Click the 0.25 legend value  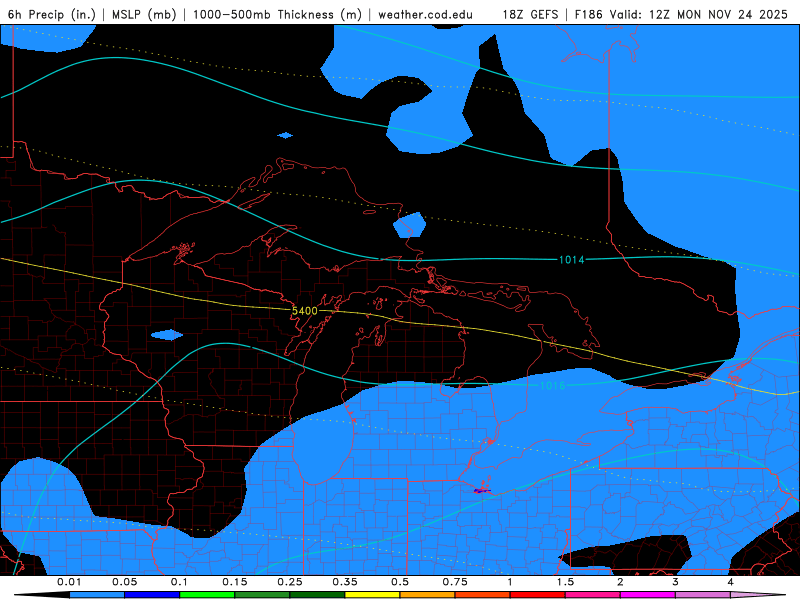coord(290,582)
